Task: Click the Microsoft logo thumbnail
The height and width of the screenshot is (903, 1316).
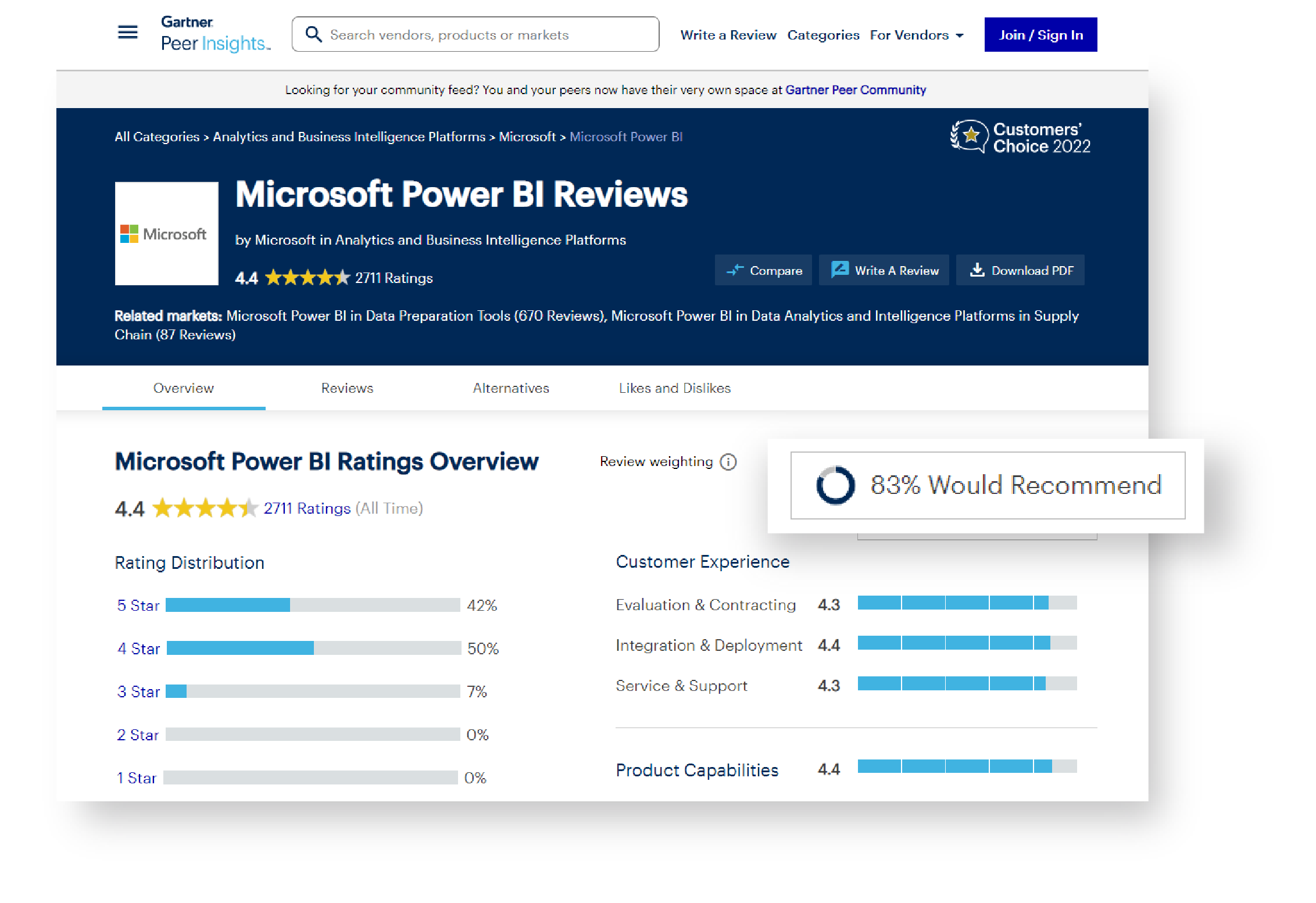Action: click(x=167, y=234)
